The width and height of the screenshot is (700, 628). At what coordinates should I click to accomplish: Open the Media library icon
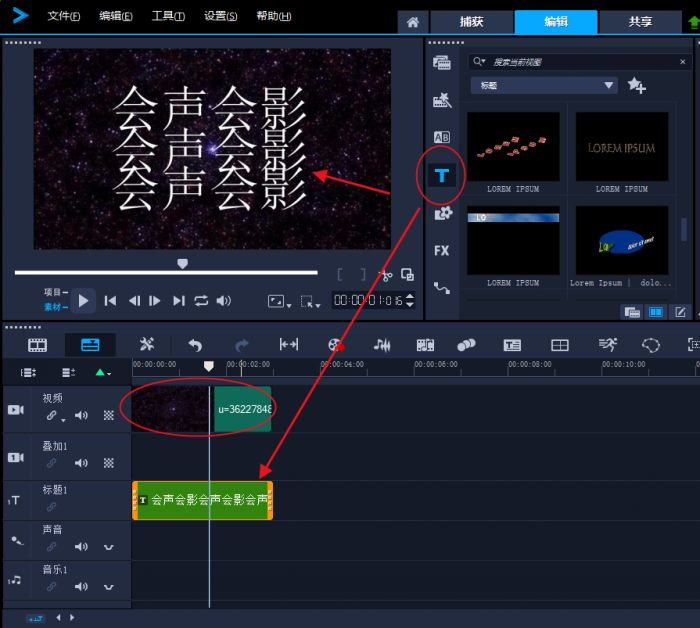[x=442, y=63]
